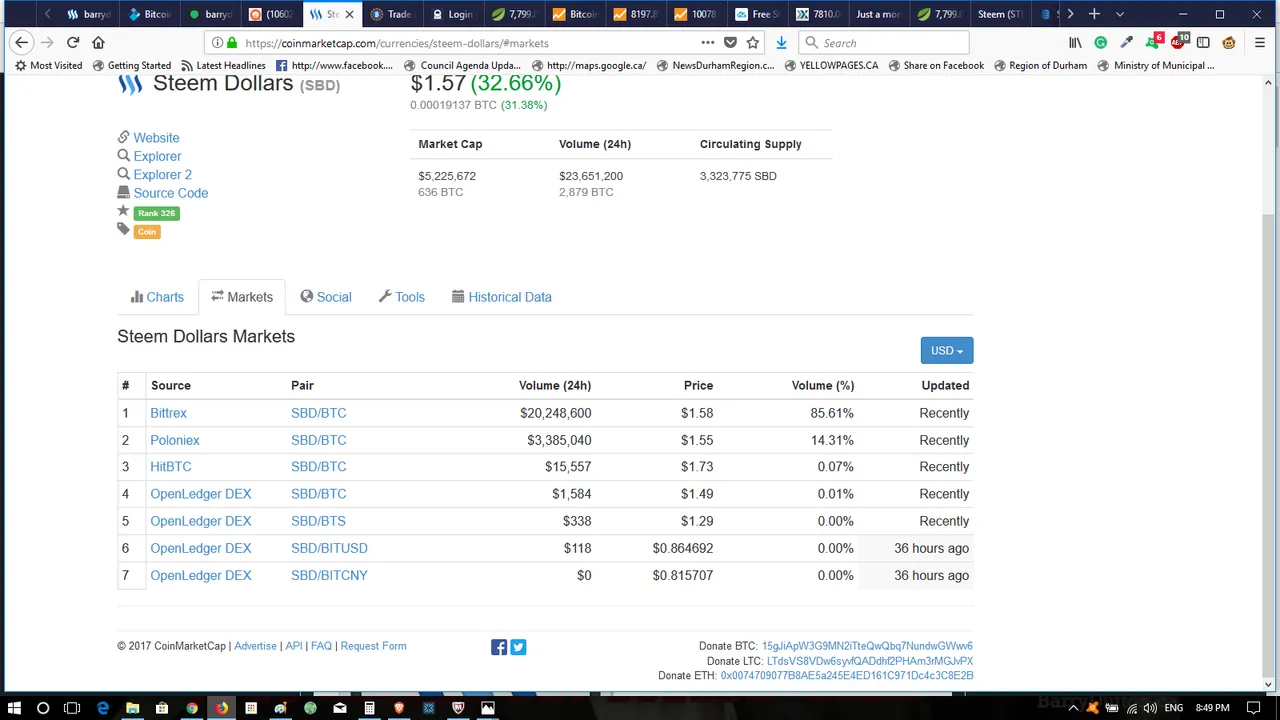Select the Markets tab
Image resolution: width=1280 pixels, height=720 pixels.
[242, 297]
